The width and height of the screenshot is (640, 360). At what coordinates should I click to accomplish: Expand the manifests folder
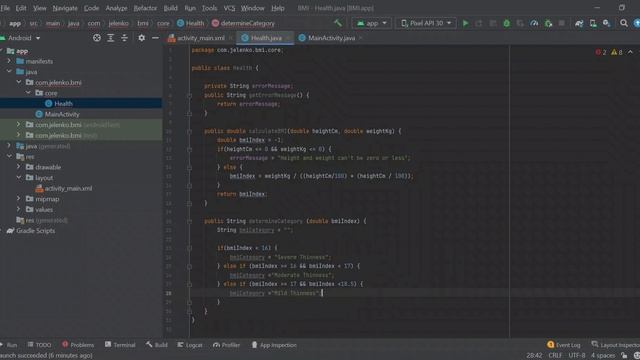9,61
